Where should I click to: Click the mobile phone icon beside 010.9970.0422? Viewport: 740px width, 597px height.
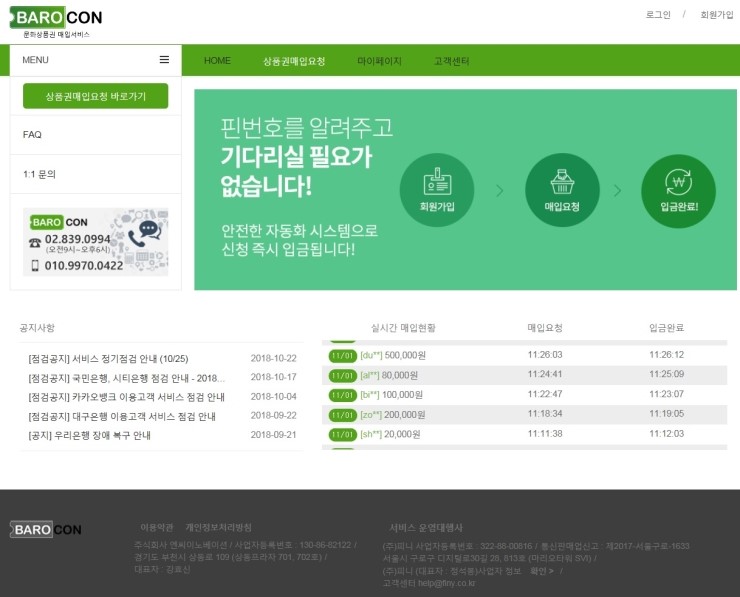35,265
